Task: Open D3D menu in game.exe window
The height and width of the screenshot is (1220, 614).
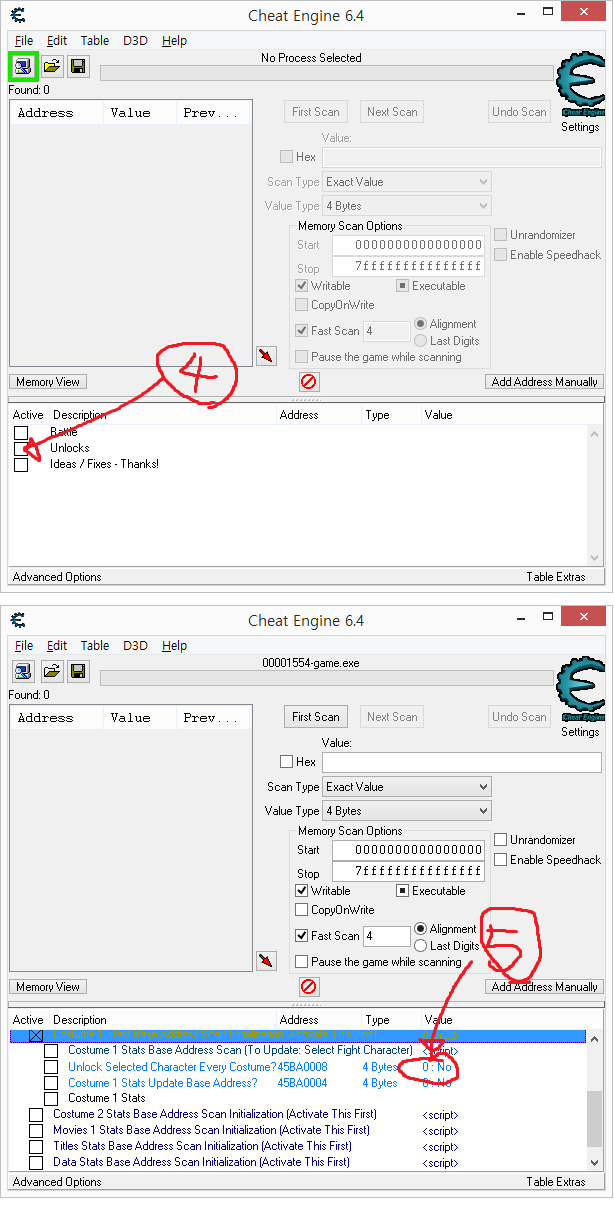Action: click(x=135, y=646)
